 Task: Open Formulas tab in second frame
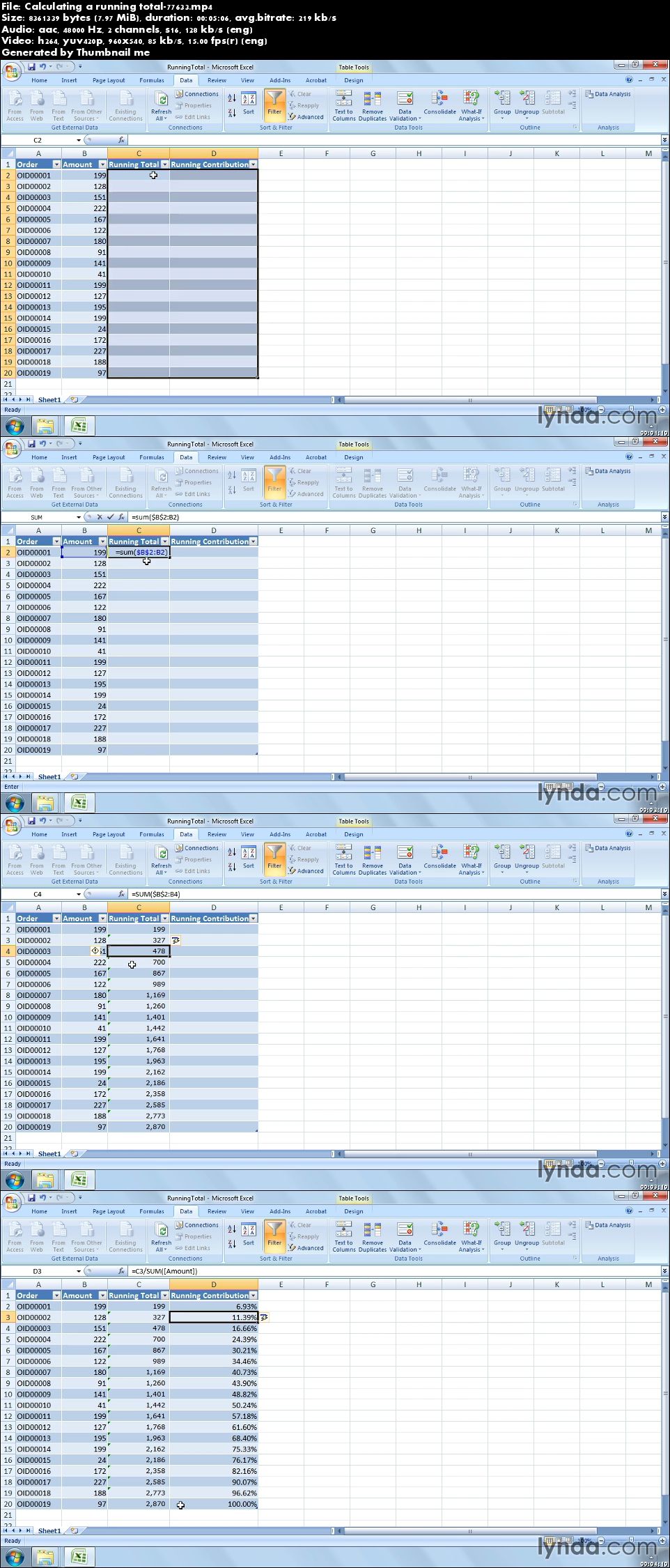coord(151,457)
